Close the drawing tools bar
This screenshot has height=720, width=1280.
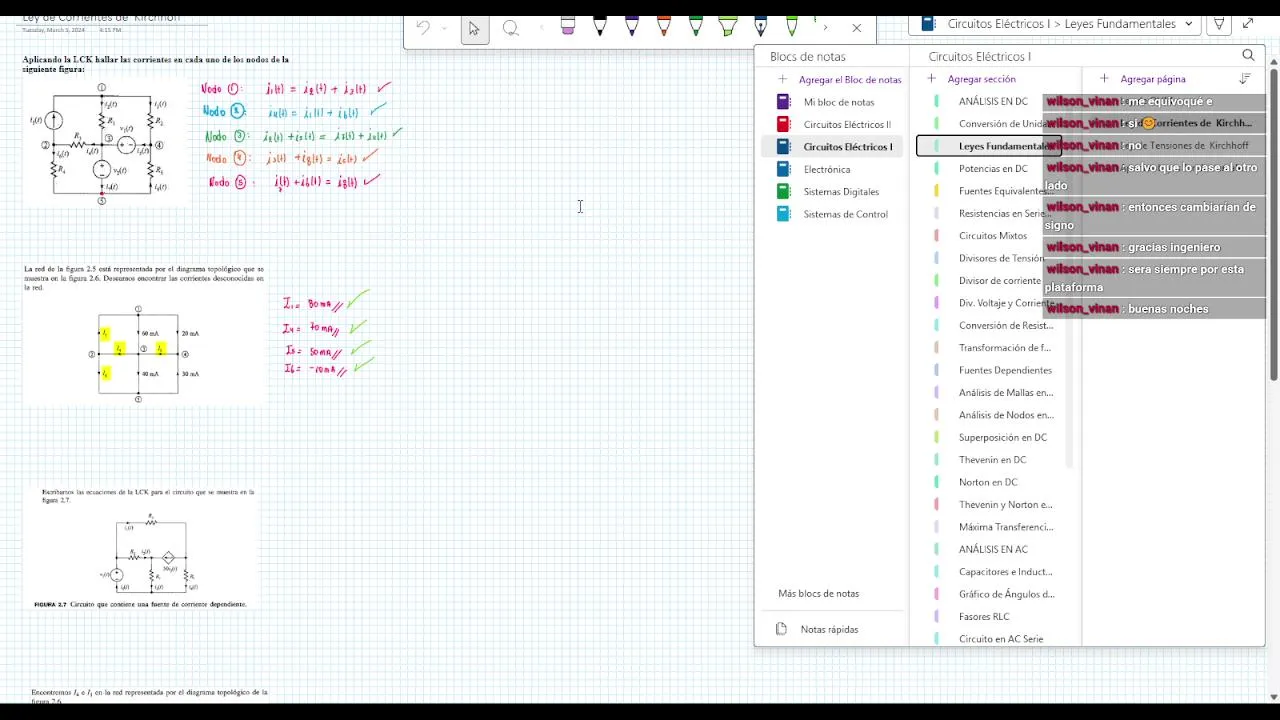856,28
